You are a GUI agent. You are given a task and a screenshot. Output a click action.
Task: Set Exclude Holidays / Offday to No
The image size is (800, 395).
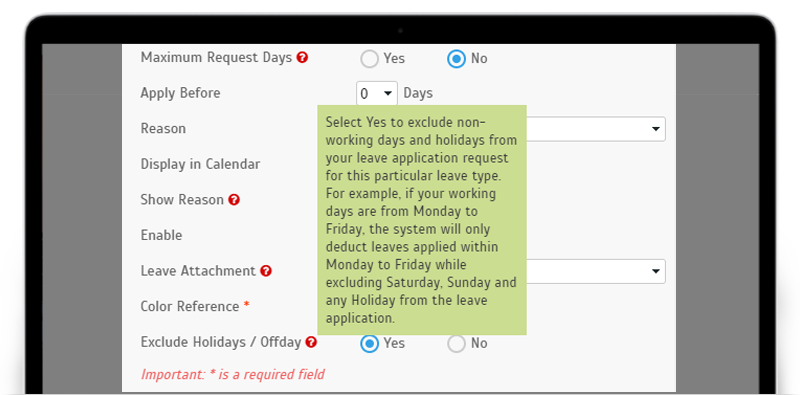[x=456, y=343]
